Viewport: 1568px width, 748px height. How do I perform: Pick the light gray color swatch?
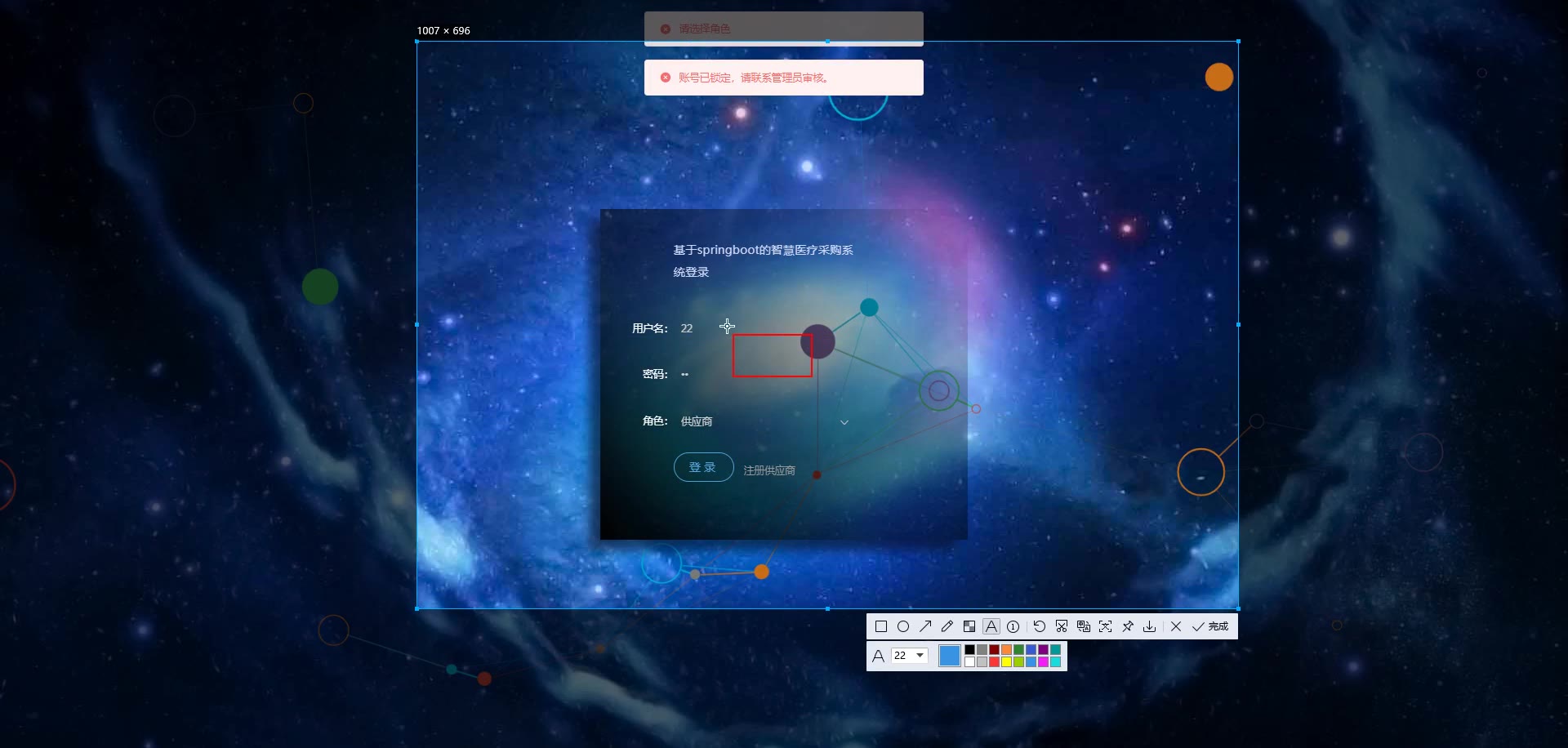[982, 662]
